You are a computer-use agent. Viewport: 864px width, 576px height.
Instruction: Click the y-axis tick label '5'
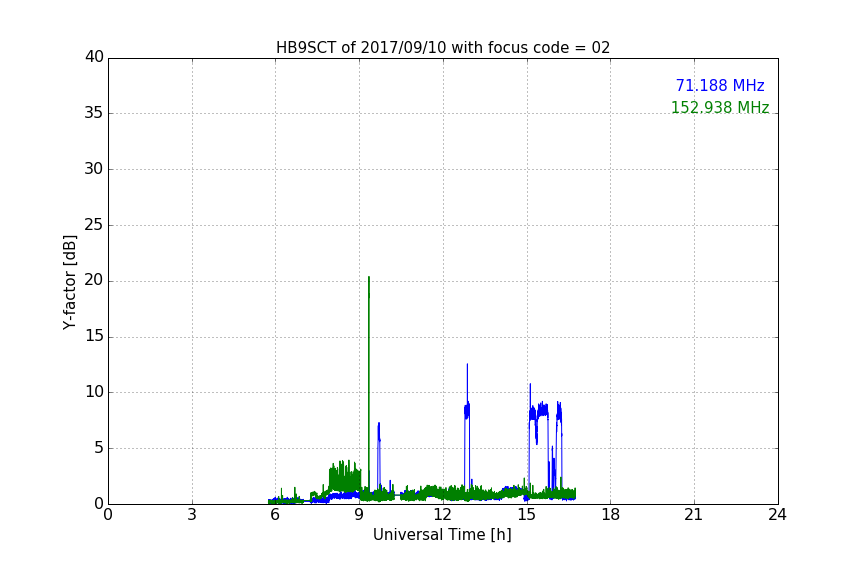point(99,448)
